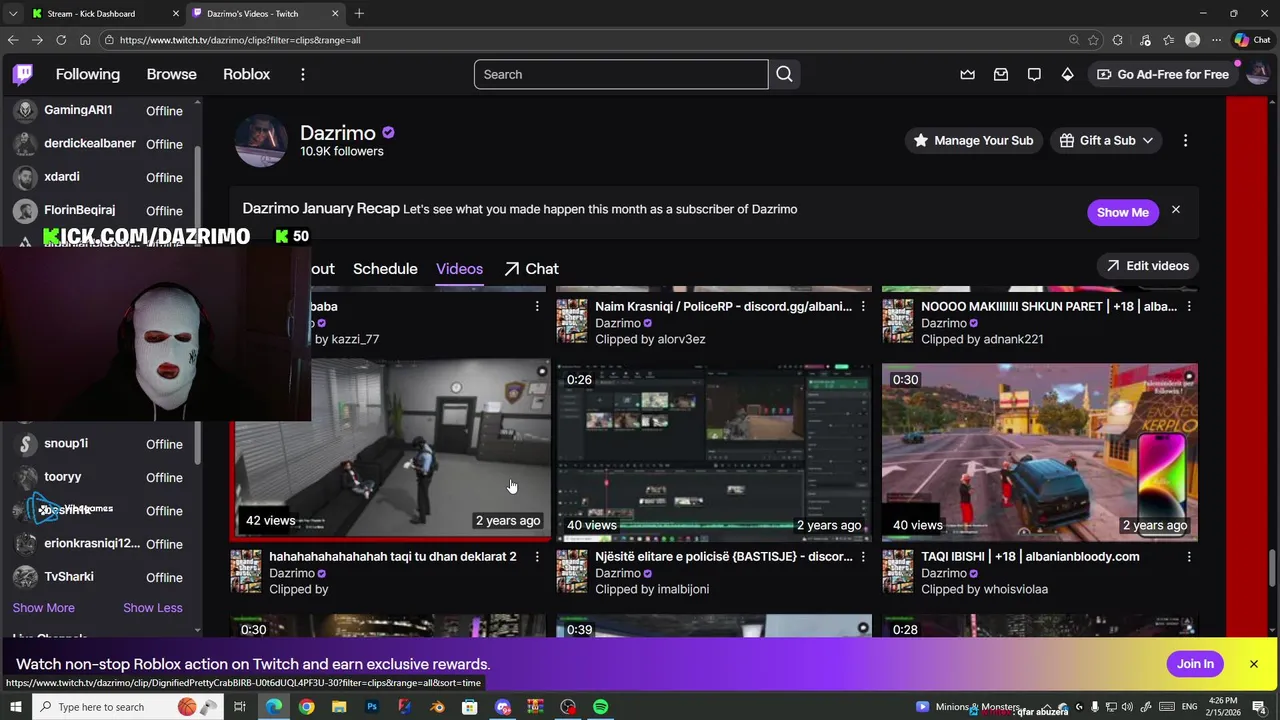The image size is (1280, 720).
Task: Click Show Less in followed channels
Action: tap(153, 607)
